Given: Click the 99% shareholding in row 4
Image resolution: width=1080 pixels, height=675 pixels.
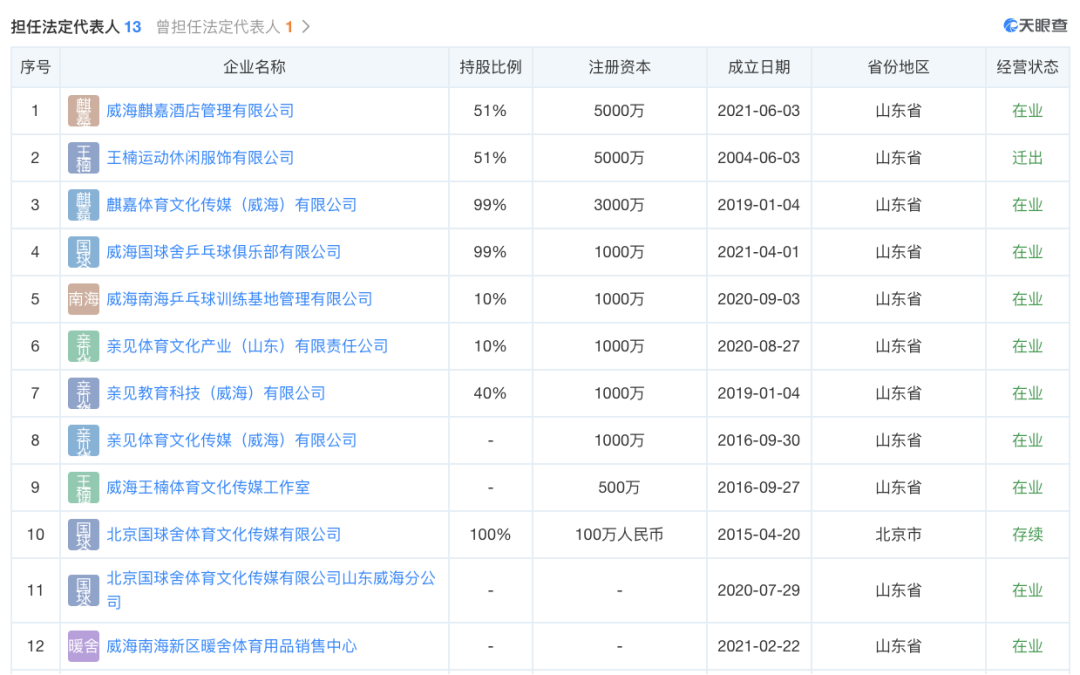Looking at the screenshot, I should 490,252.
